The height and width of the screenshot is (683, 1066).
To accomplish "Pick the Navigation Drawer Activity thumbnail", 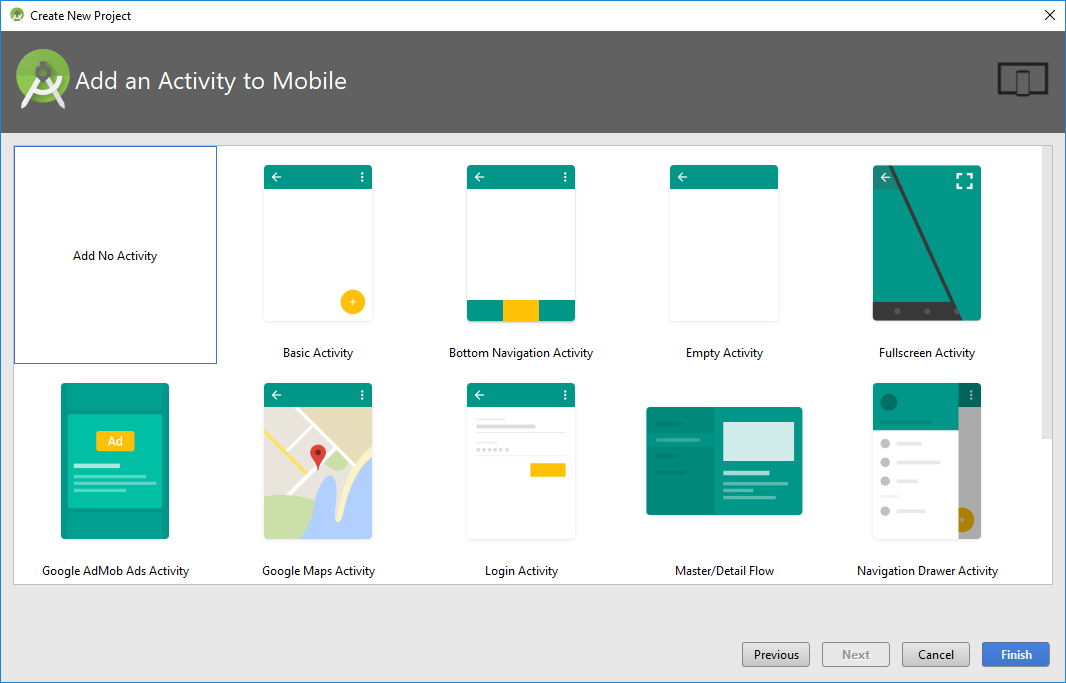I will click(x=927, y=461).
